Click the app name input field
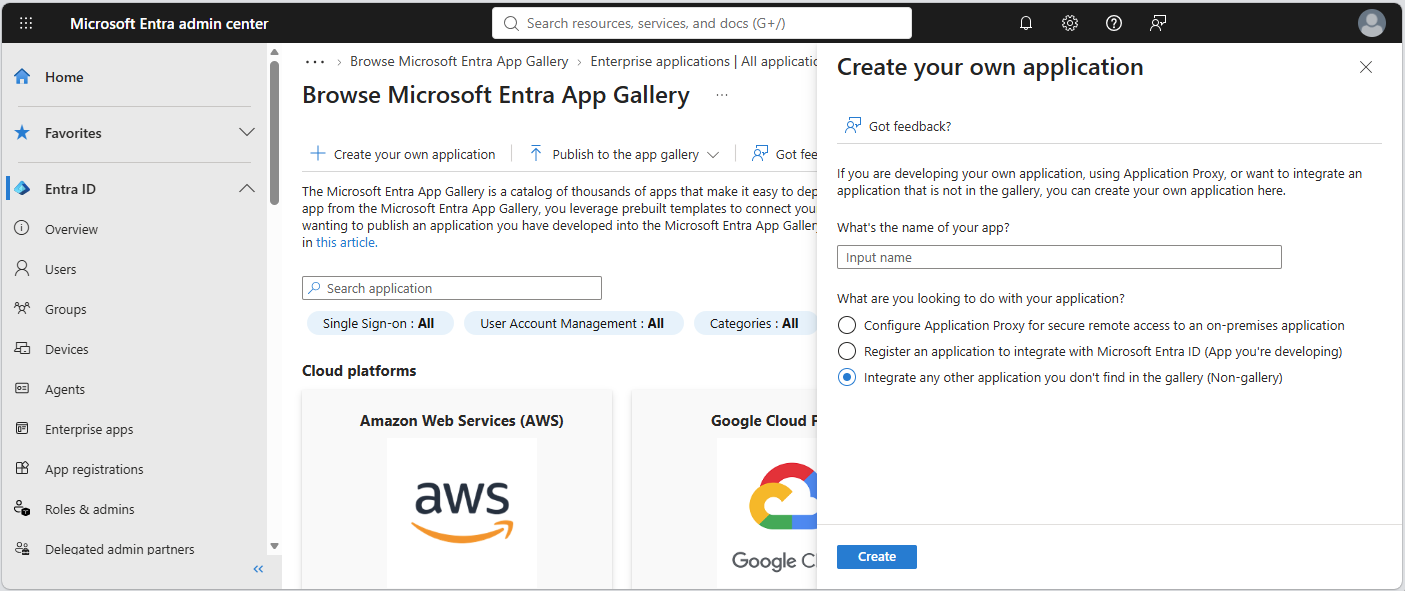Viewport: 1405px width, 591px height. (1059, 257)
